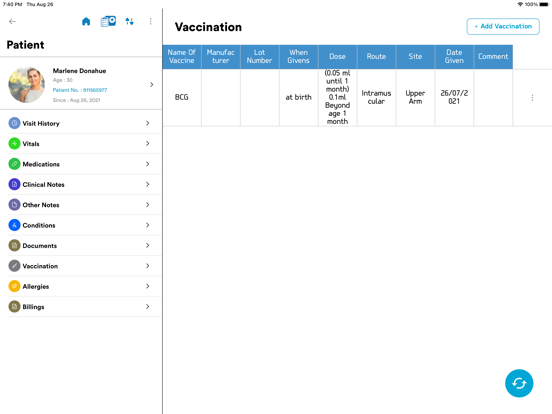Select the Name Of Vaccine column header
This screenshot has width=552, height=414.
tap(182, 57)
